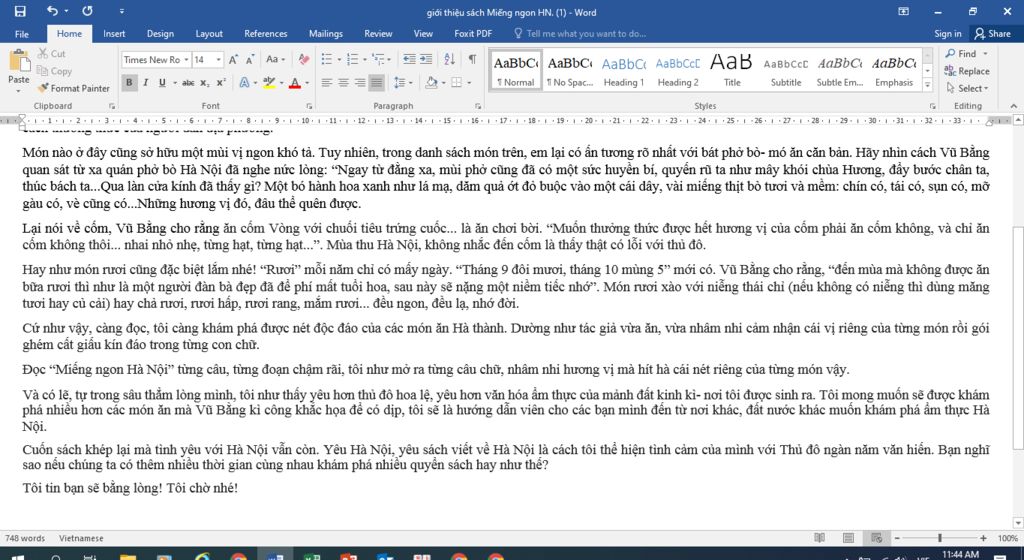The image size is (1024, 560).
Task: Collapse the ribbon with the chevron
Action: click(x=1013, y=106)
